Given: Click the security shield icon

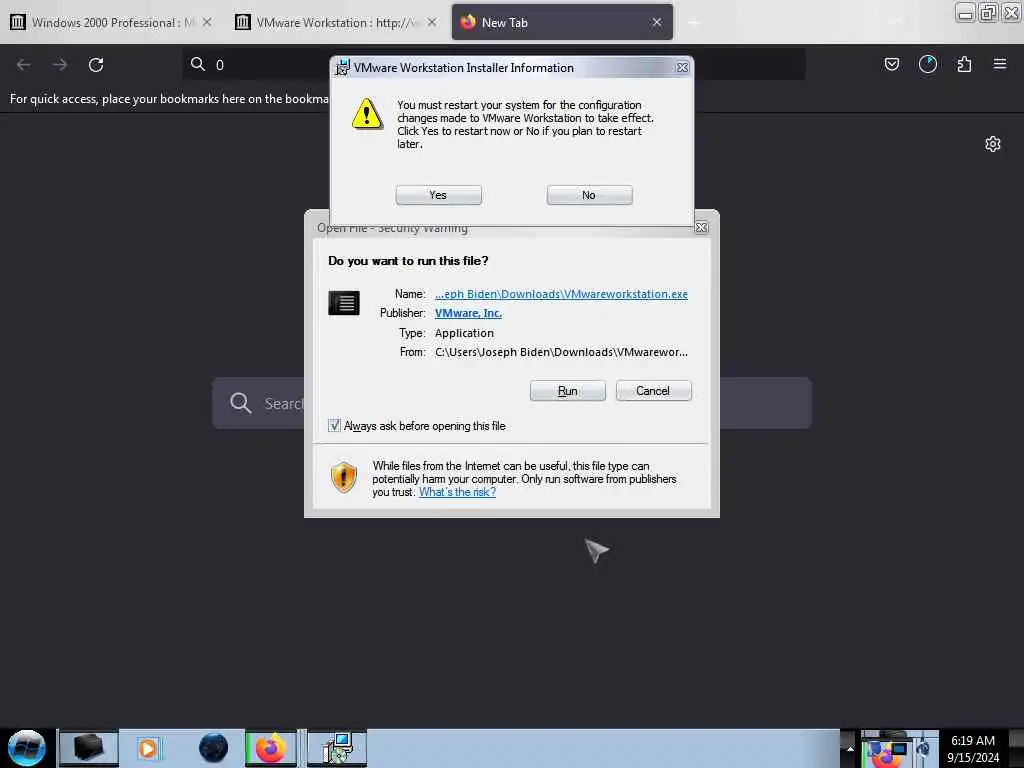Looking at the screenshot, I should (x=344, y=477).
